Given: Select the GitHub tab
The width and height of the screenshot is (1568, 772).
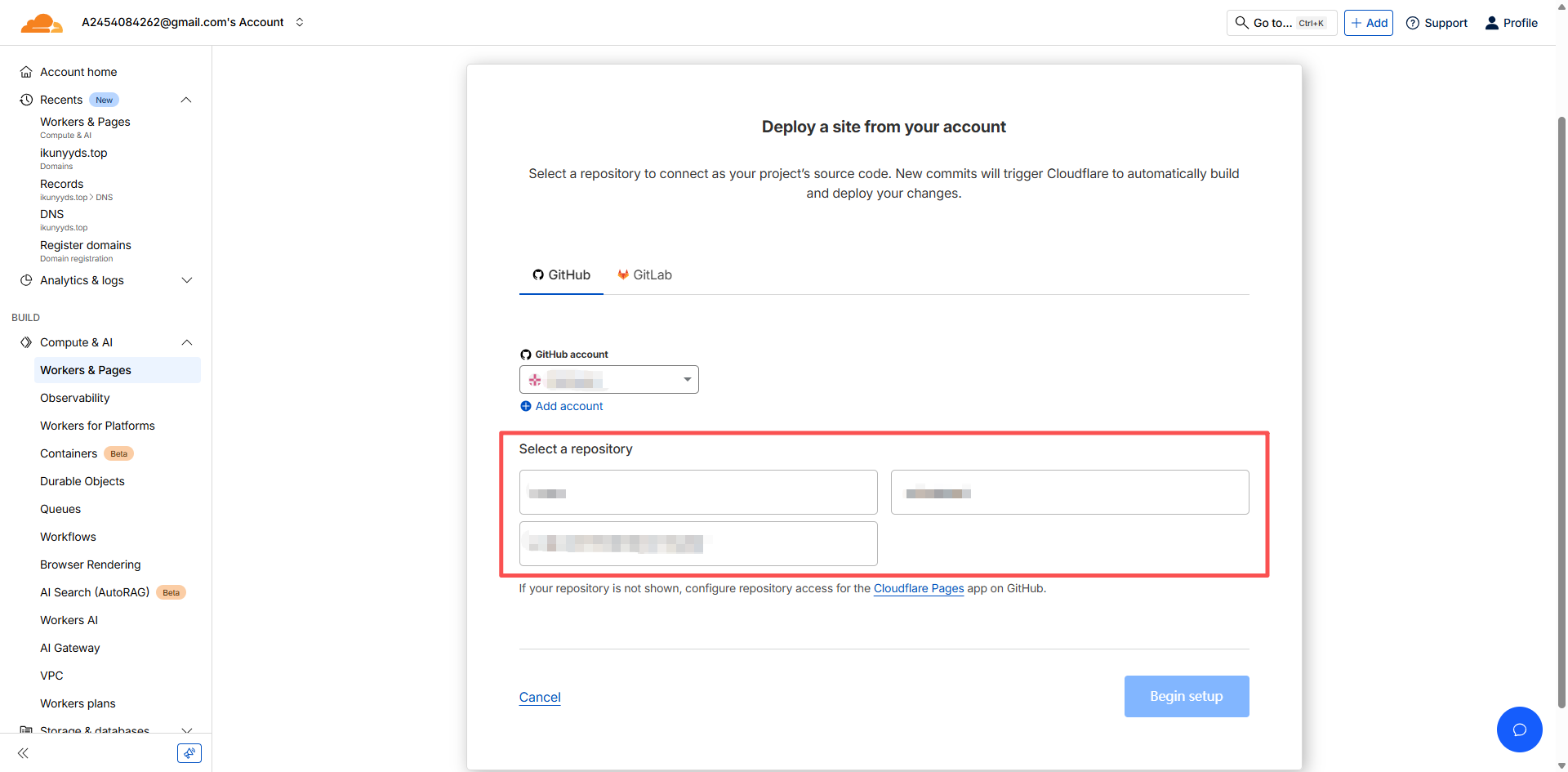Looking at the screenshot, I should pos(561,275).
